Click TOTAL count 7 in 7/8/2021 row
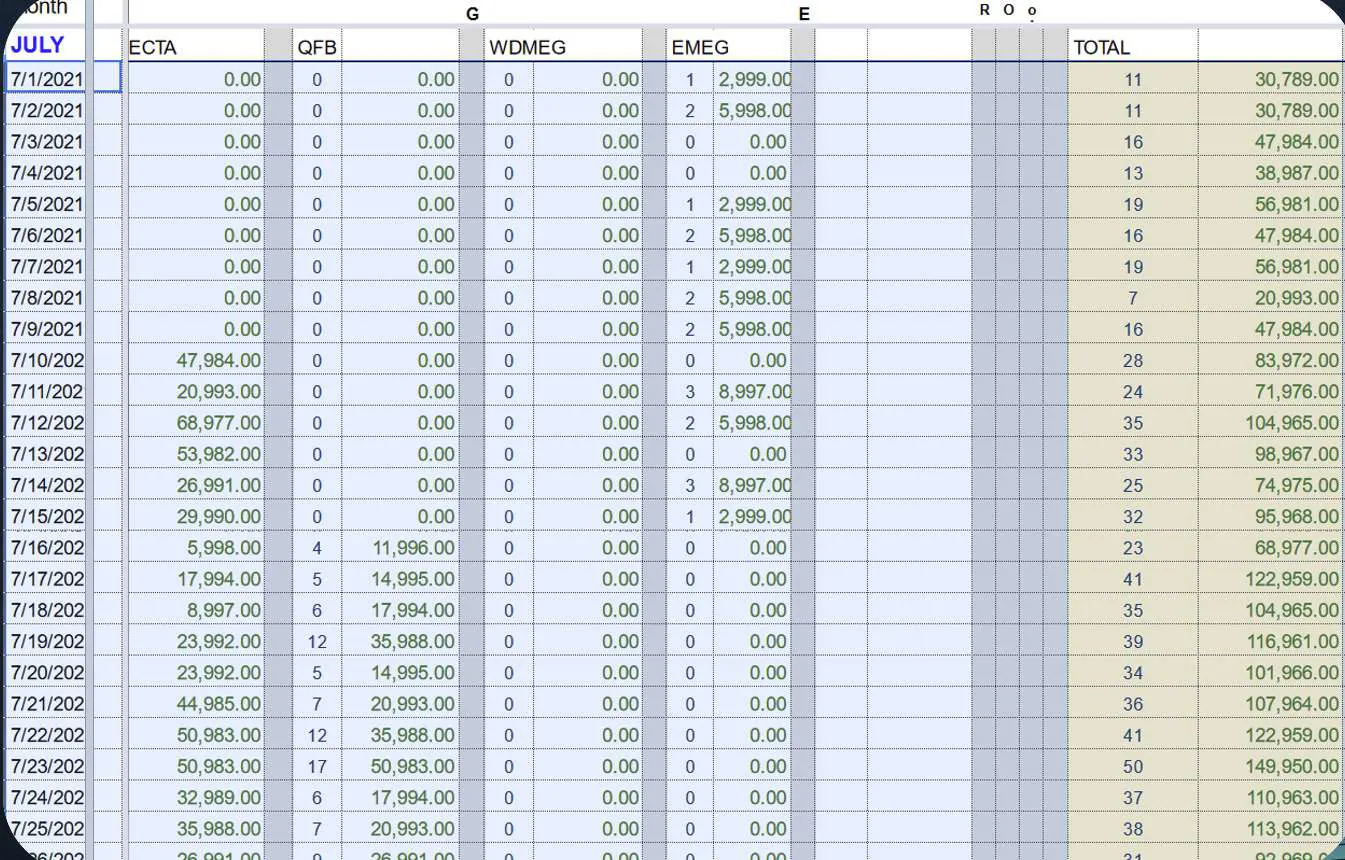This screenshot has height=860, width=1345. [1133, 298]
